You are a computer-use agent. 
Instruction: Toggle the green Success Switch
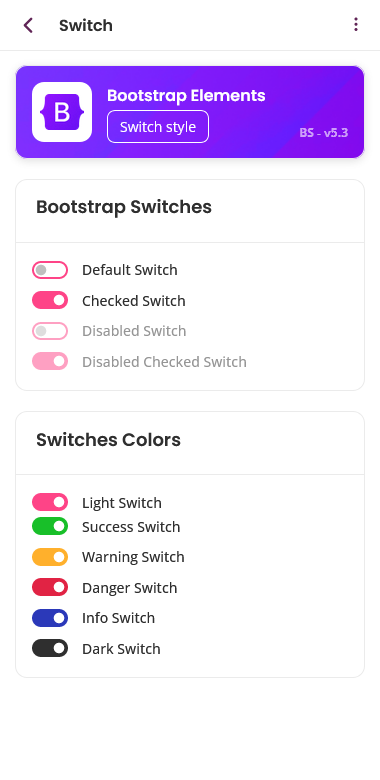click(50, 526)
